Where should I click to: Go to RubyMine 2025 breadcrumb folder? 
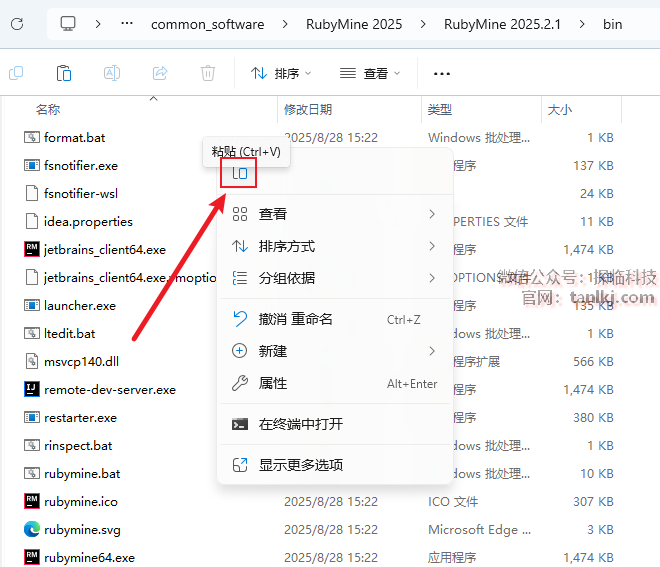click(x=354, y=24)
